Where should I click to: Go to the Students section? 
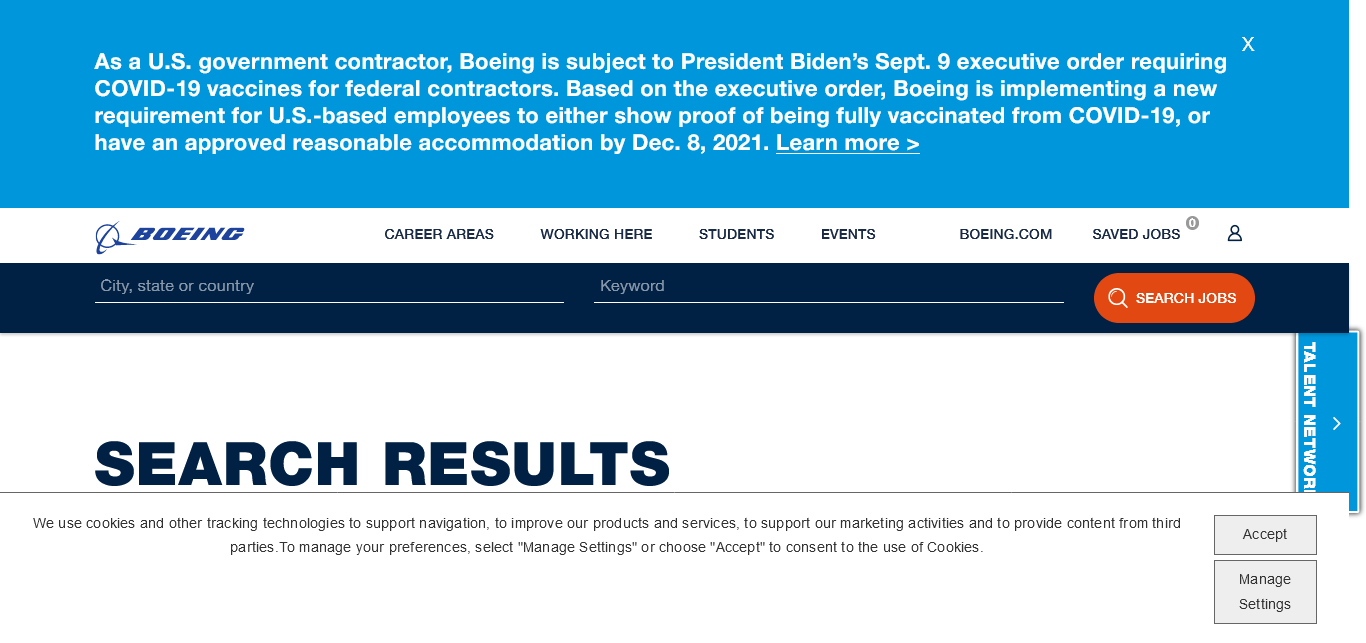click(736, 234)
